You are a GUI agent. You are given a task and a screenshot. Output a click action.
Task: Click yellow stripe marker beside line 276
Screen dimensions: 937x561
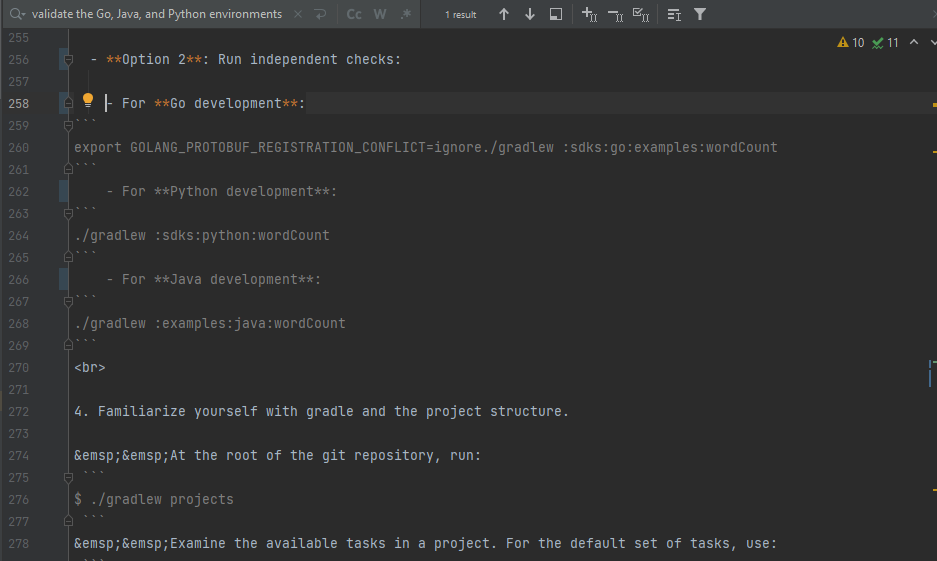[934, 490]
